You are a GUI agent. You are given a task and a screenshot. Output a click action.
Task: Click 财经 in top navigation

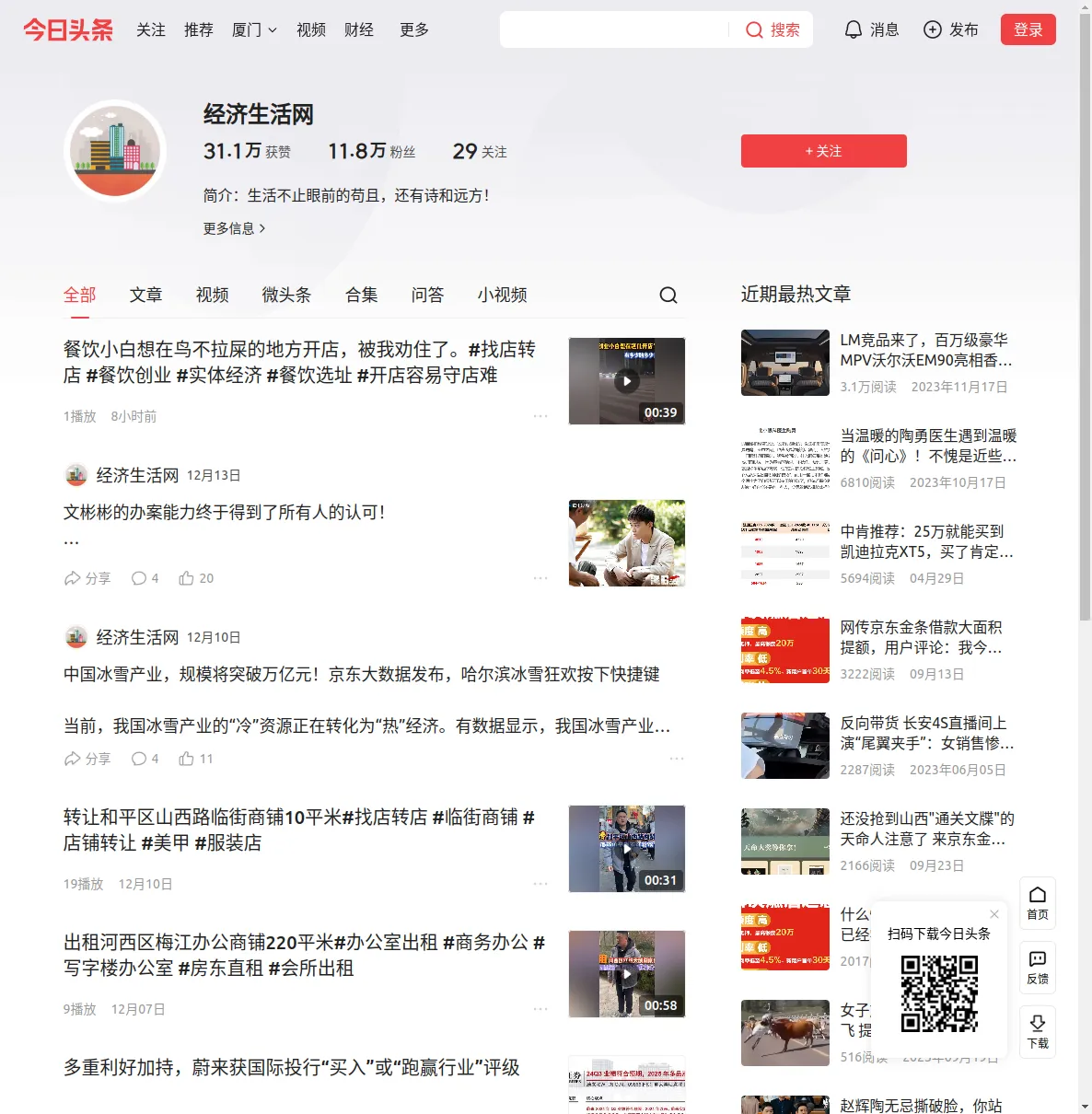359,29
